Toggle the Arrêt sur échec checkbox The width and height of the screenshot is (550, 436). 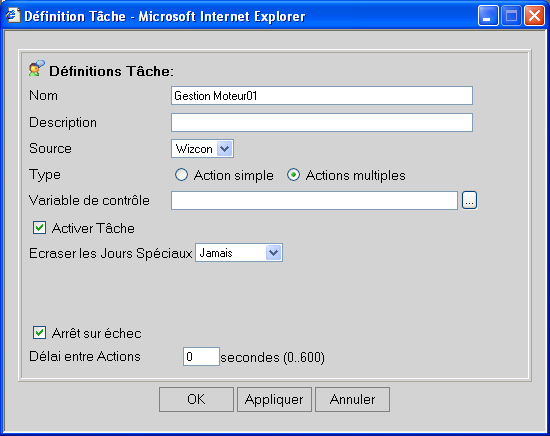[39, 333]
